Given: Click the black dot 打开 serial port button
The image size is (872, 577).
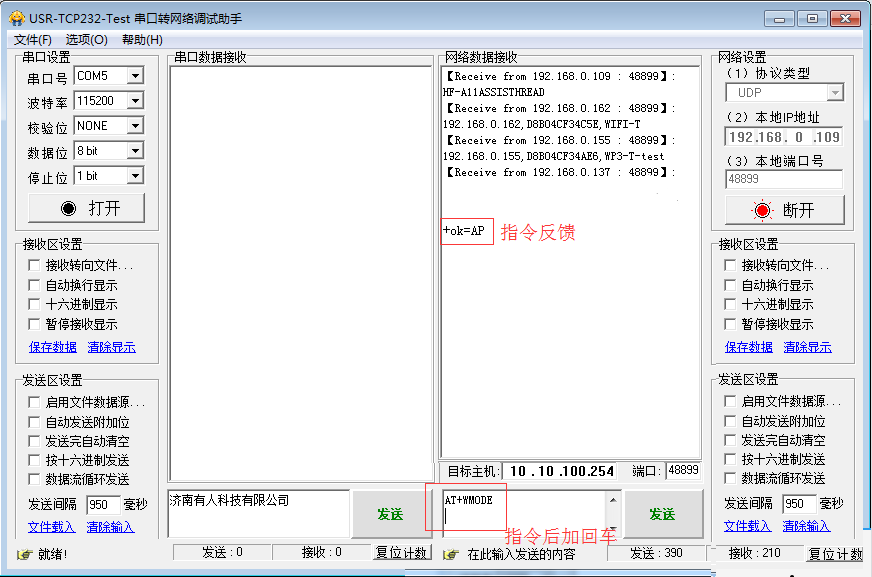Looking at the screenshot, I should (x=87, y=208).
